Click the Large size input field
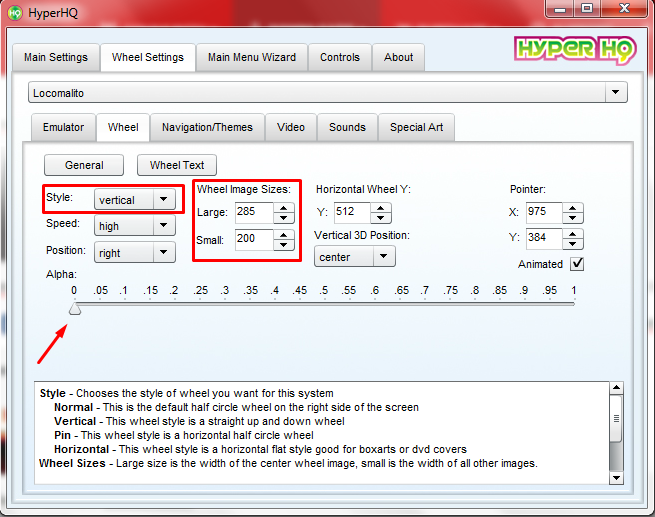This screenshot has width=655, height=517. click(254, 213)
